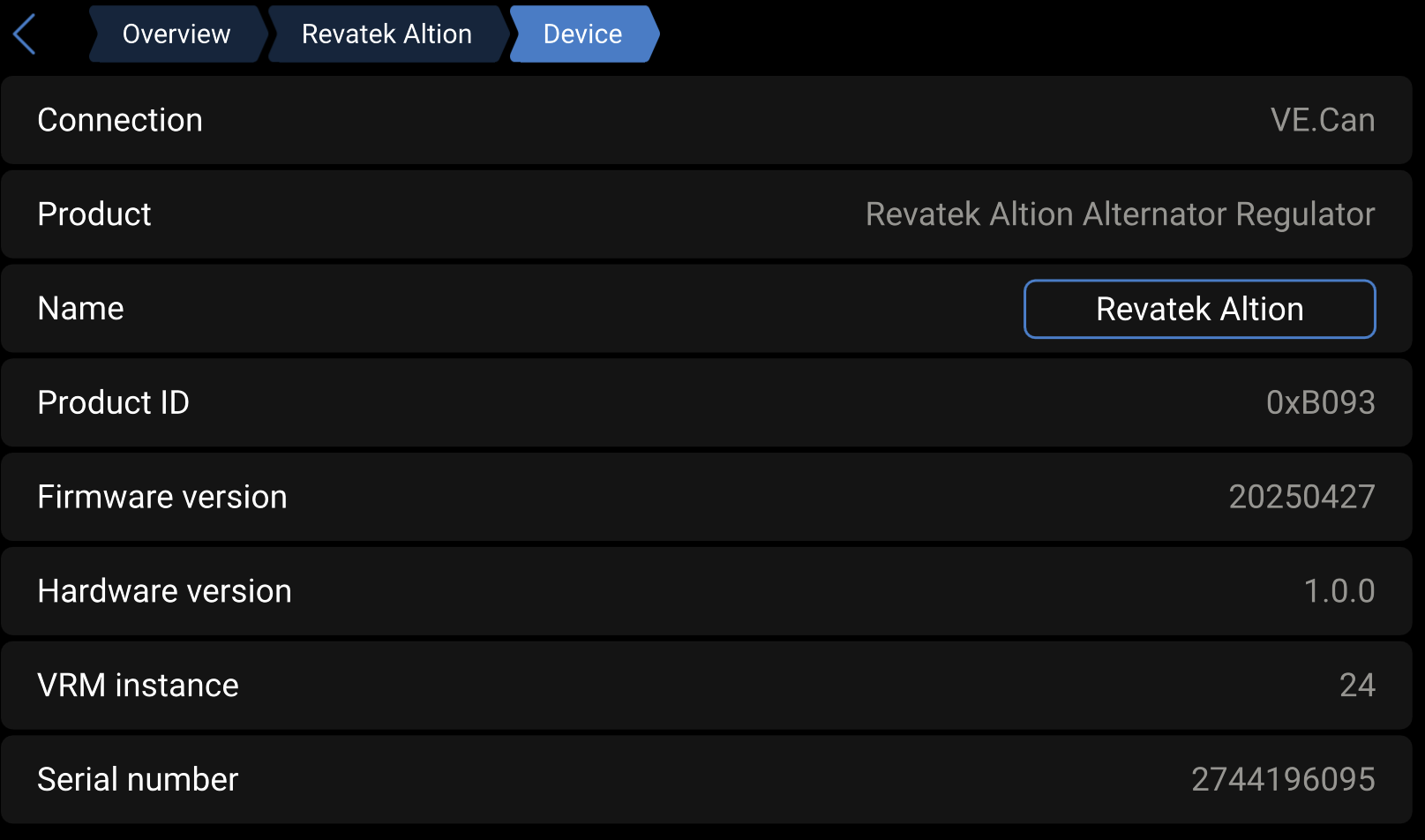Click the VE.Can connection value
Viewport: 1425px width, 840px height.
pos(1322,120)
